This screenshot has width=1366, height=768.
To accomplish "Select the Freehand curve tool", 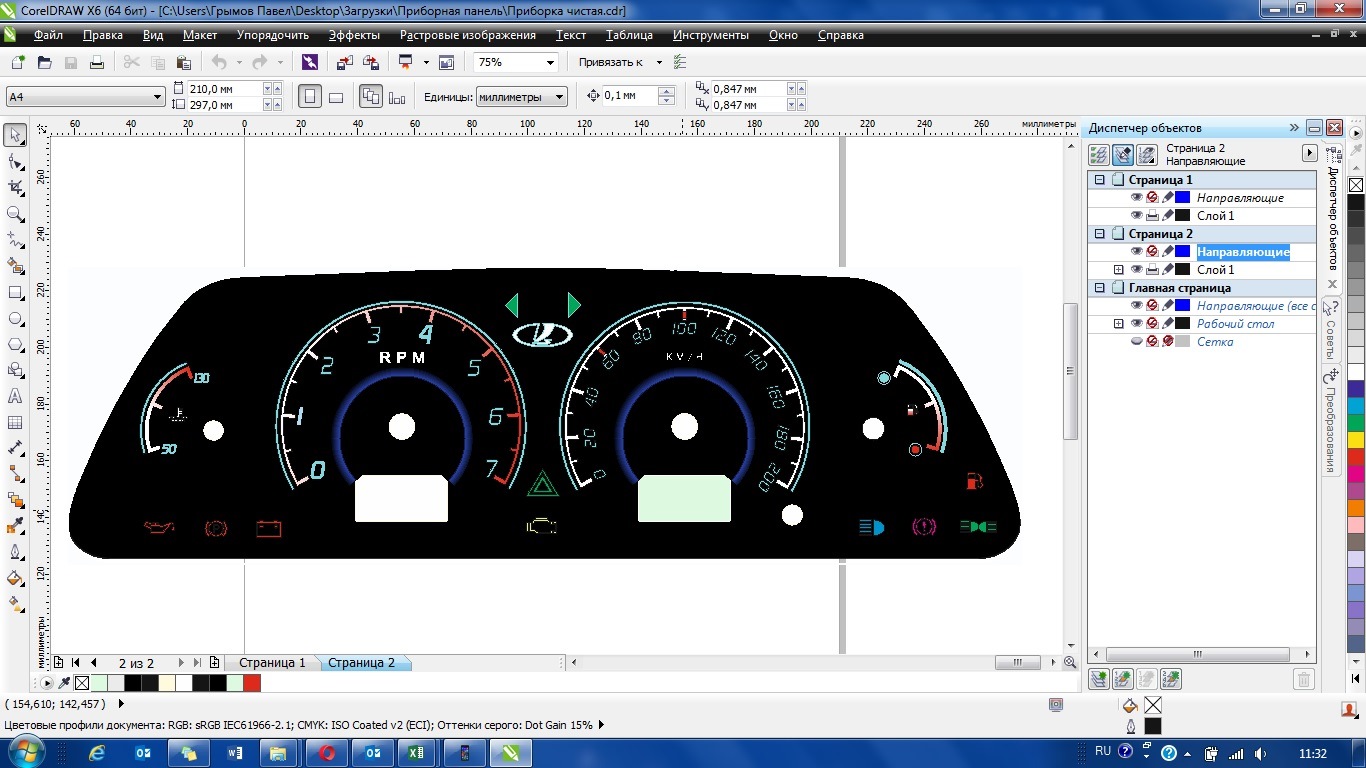I will click(x=15, y=240).
